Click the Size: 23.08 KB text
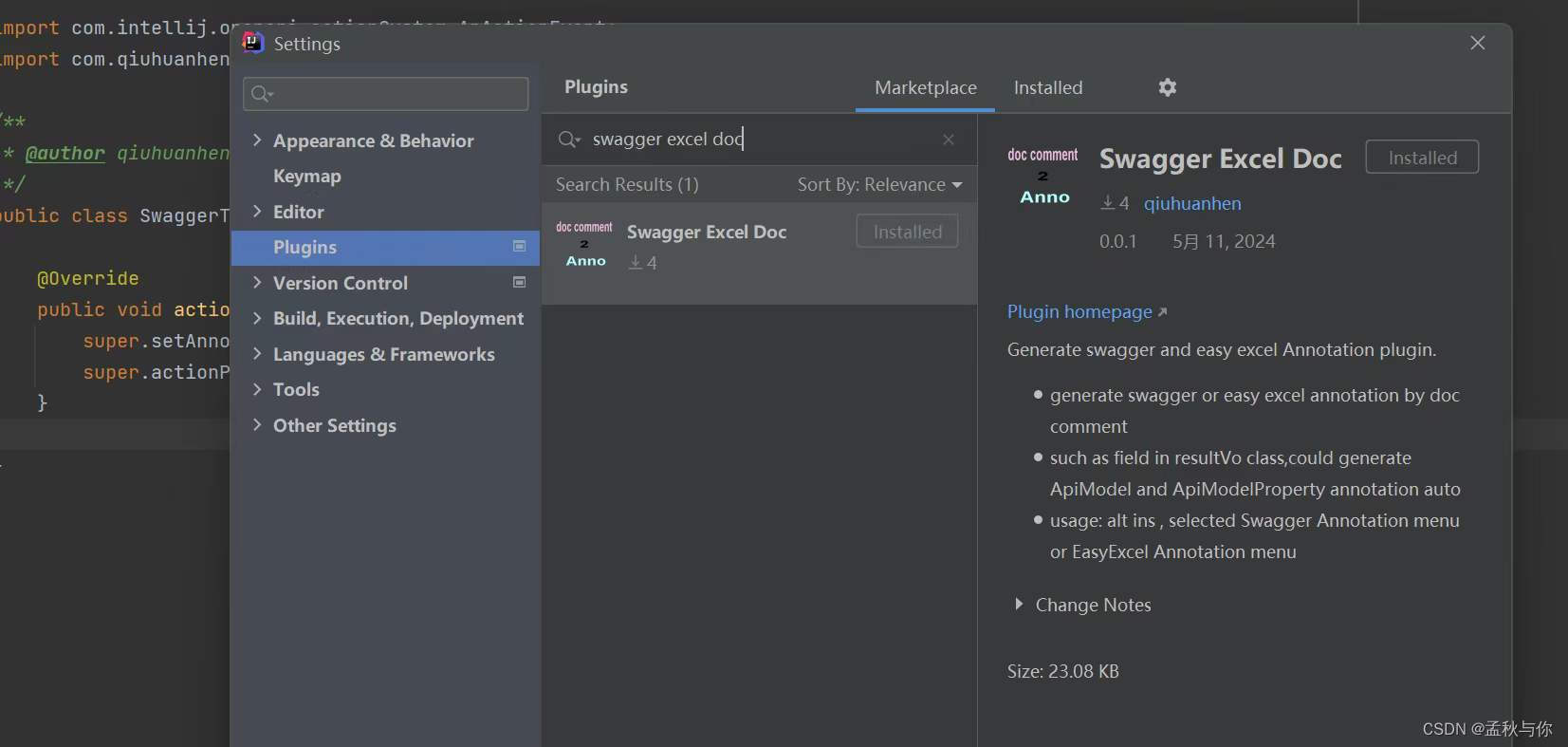 click(x=1063, y=671)
